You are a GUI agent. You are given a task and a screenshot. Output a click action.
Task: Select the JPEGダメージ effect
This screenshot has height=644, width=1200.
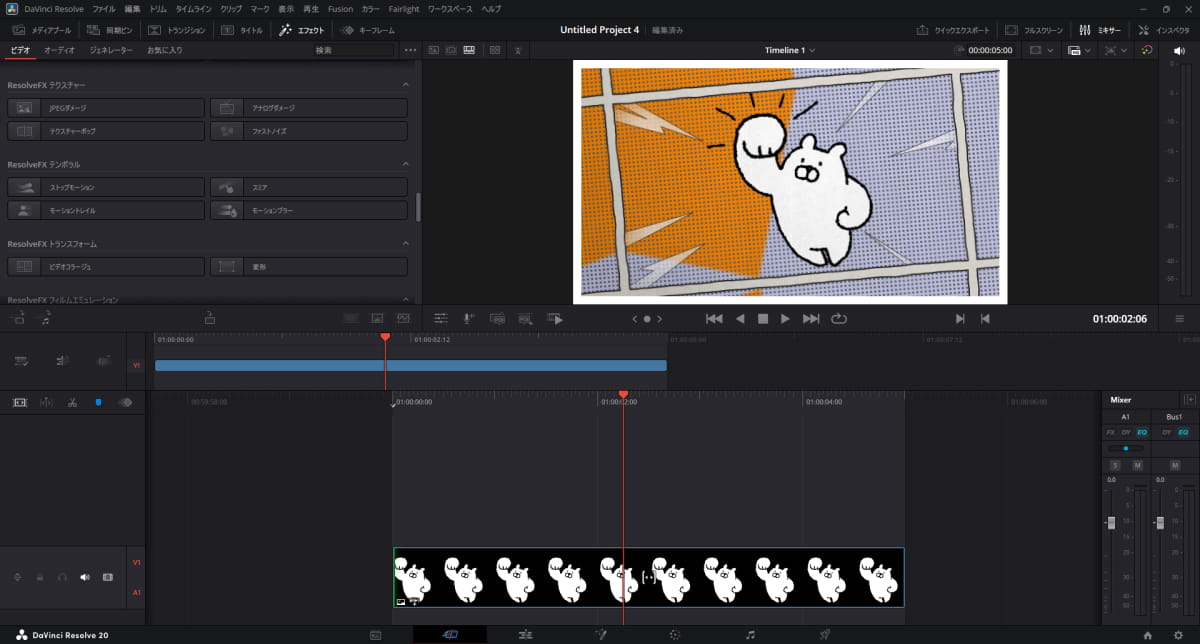pos(106,107)
